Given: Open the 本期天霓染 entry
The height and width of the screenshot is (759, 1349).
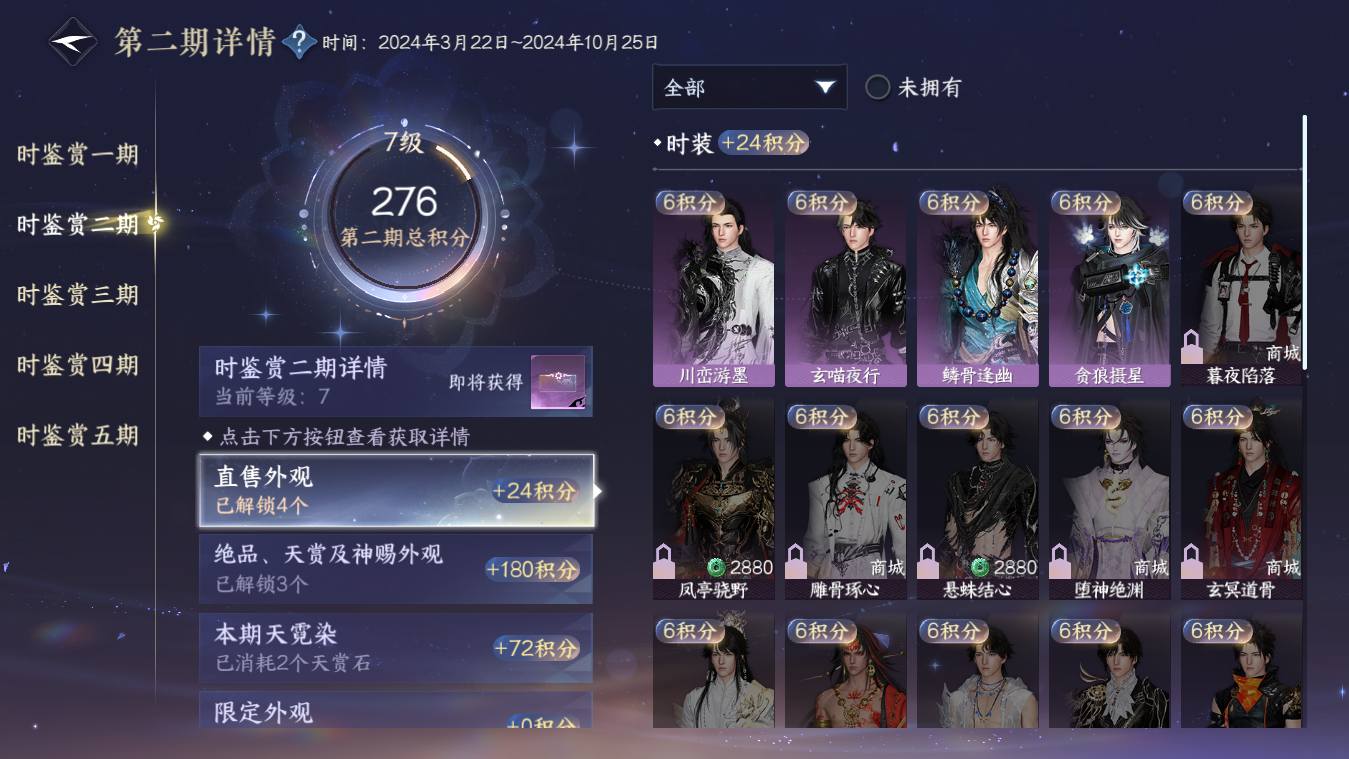Looking at the screenshot, I should 396,648.
